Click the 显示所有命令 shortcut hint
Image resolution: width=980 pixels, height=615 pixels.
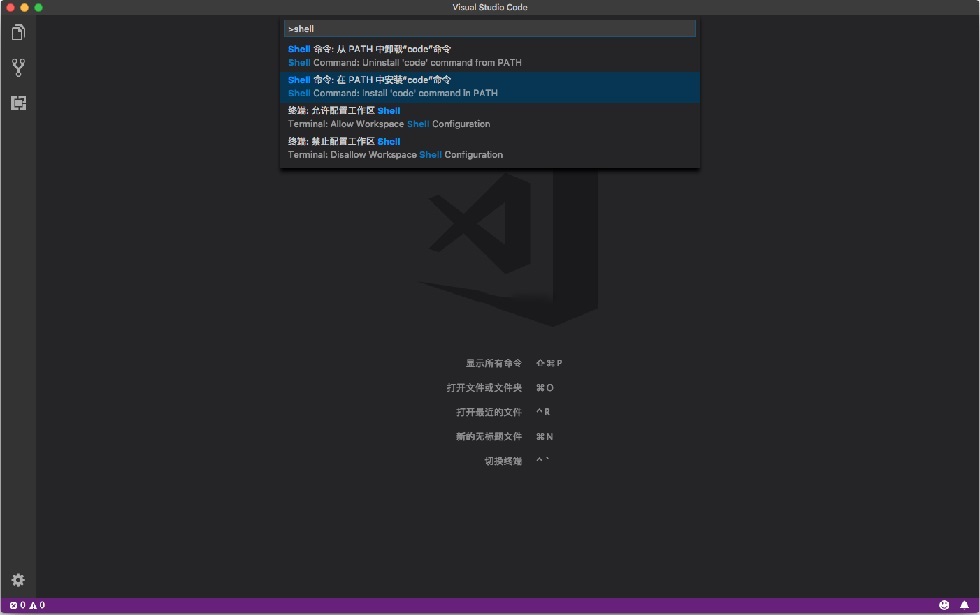pyautogui.click(x=493, y=363)
